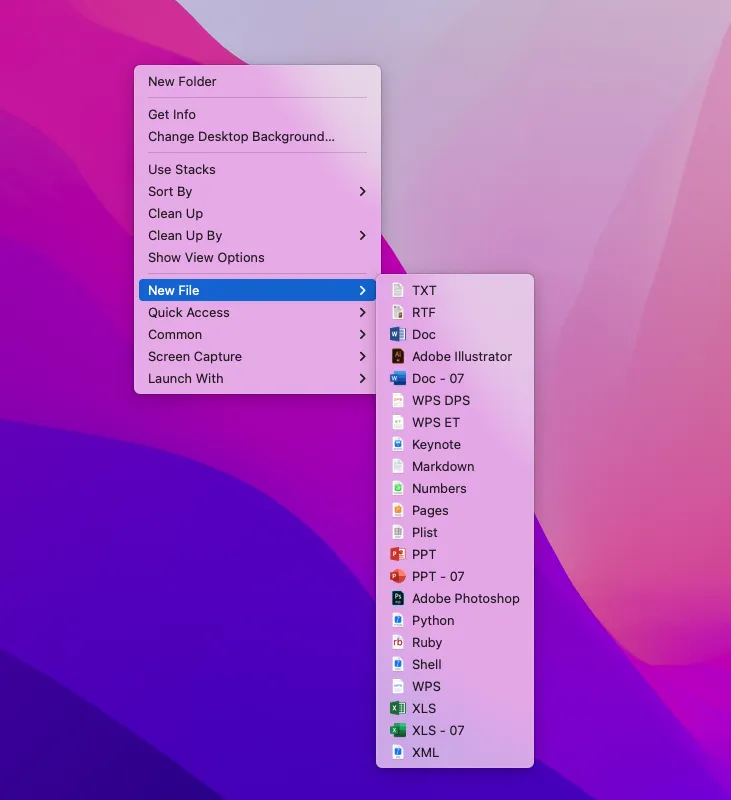Click the Numbers file icon
This screenshot has height=800, width=731.
tap(398, 488)
